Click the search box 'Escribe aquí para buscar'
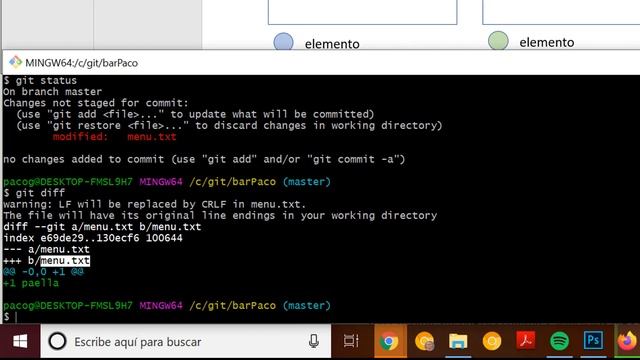 [186, 341]
